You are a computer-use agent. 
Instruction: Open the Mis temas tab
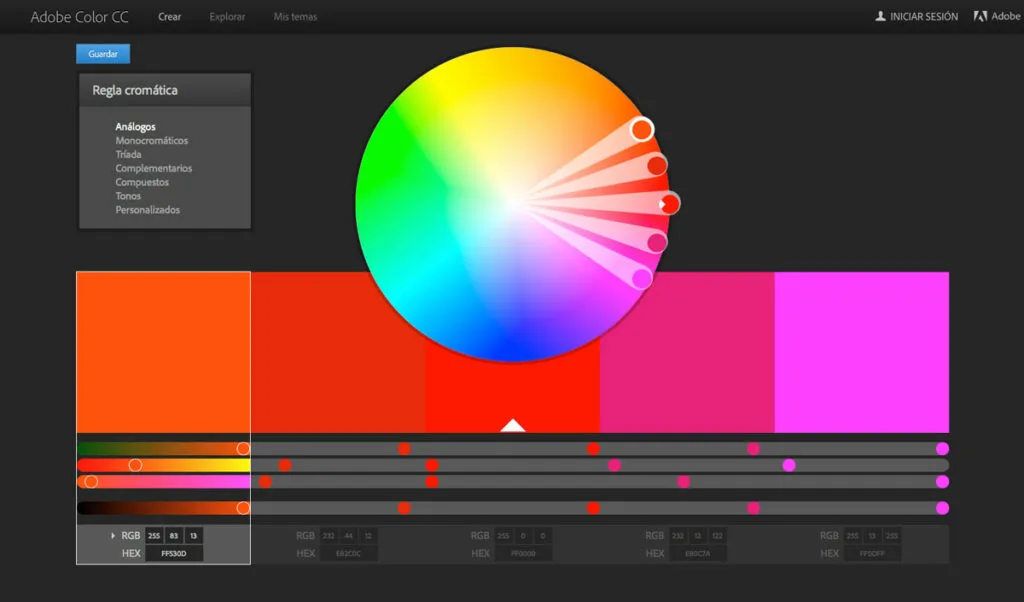click(295, 17)
